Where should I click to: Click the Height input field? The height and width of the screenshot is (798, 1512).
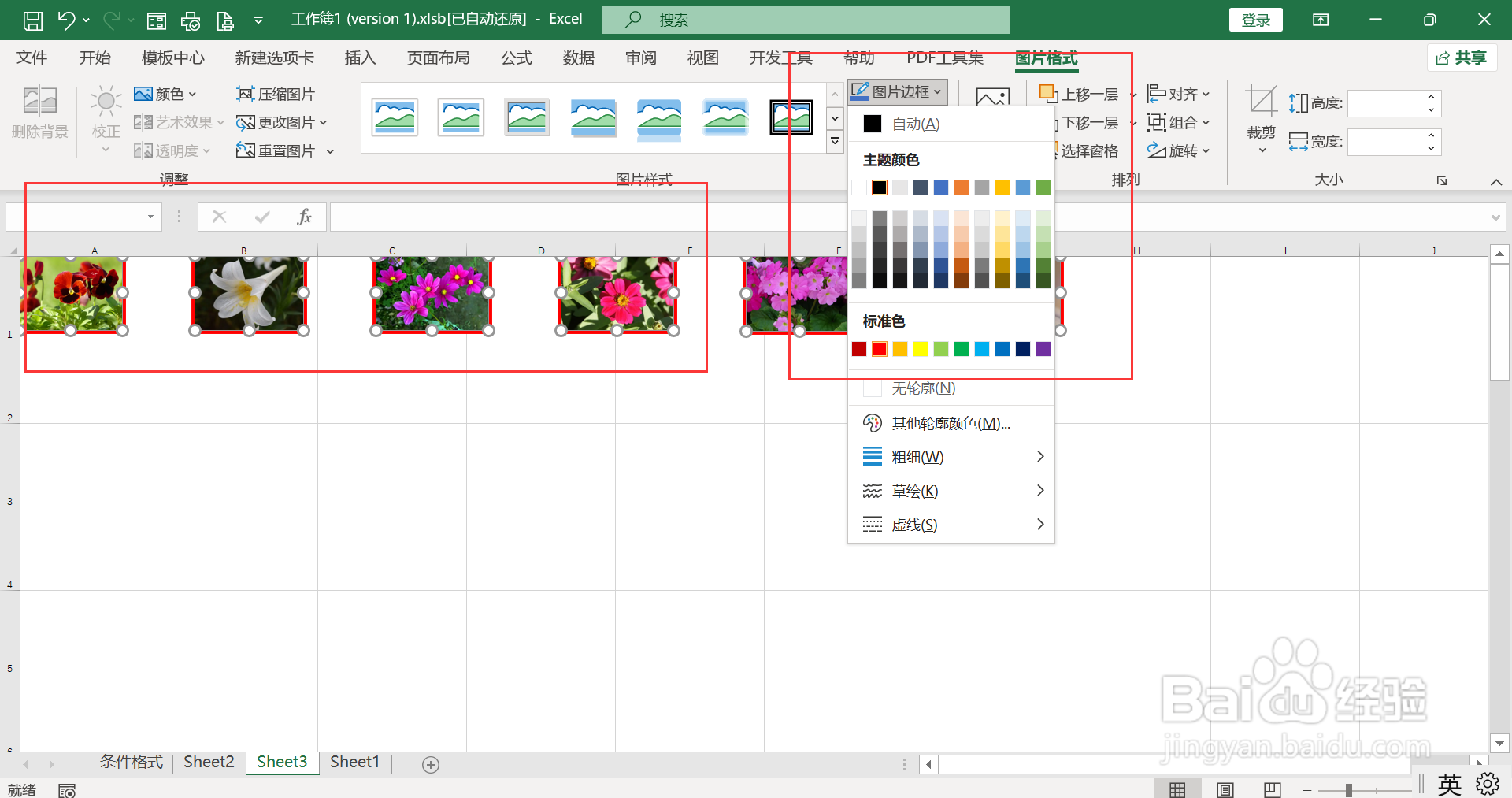pyautogui.click(x=1387, y=103)
